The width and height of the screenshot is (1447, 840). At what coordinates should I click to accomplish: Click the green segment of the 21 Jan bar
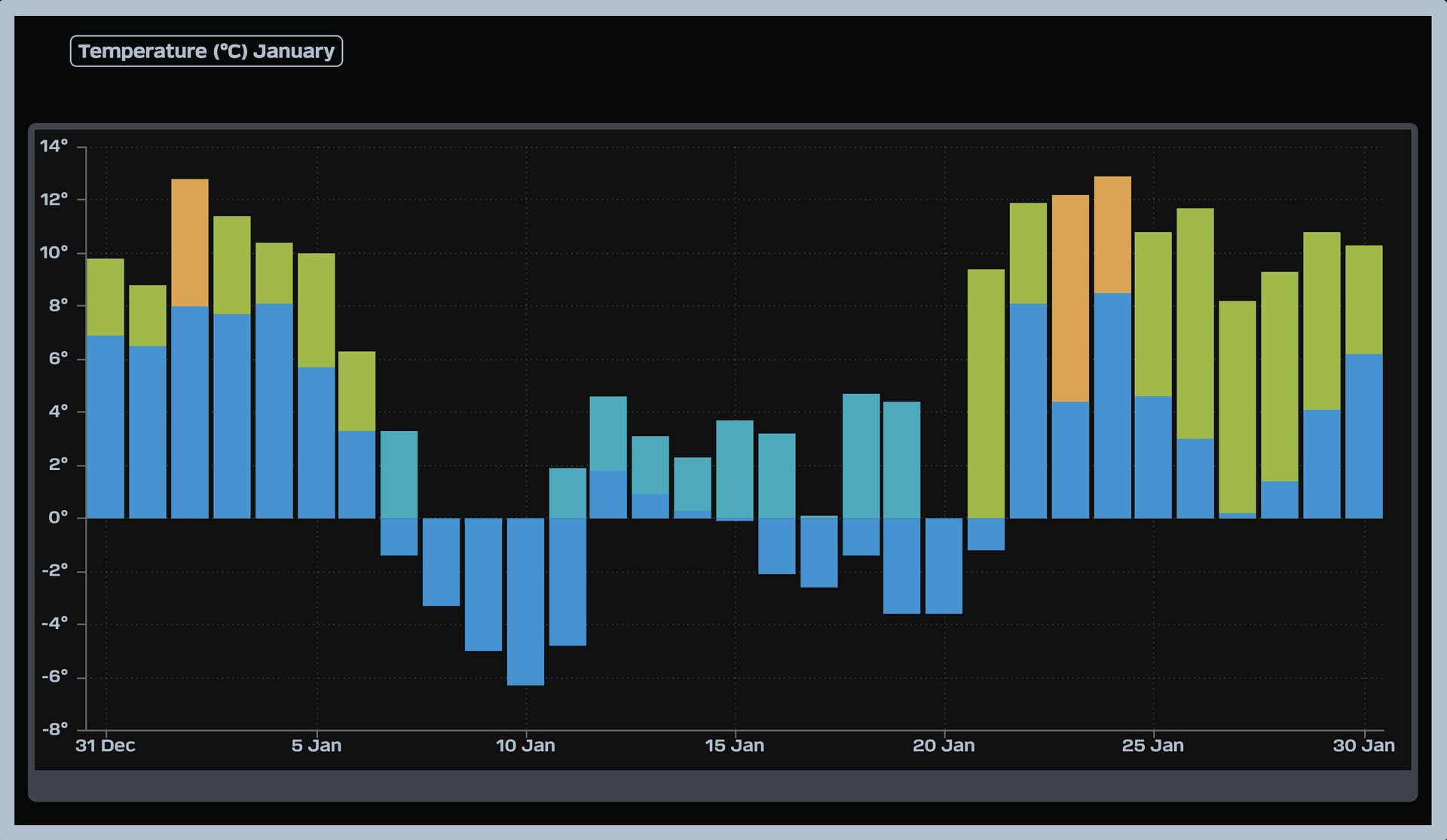pos(986,393)
